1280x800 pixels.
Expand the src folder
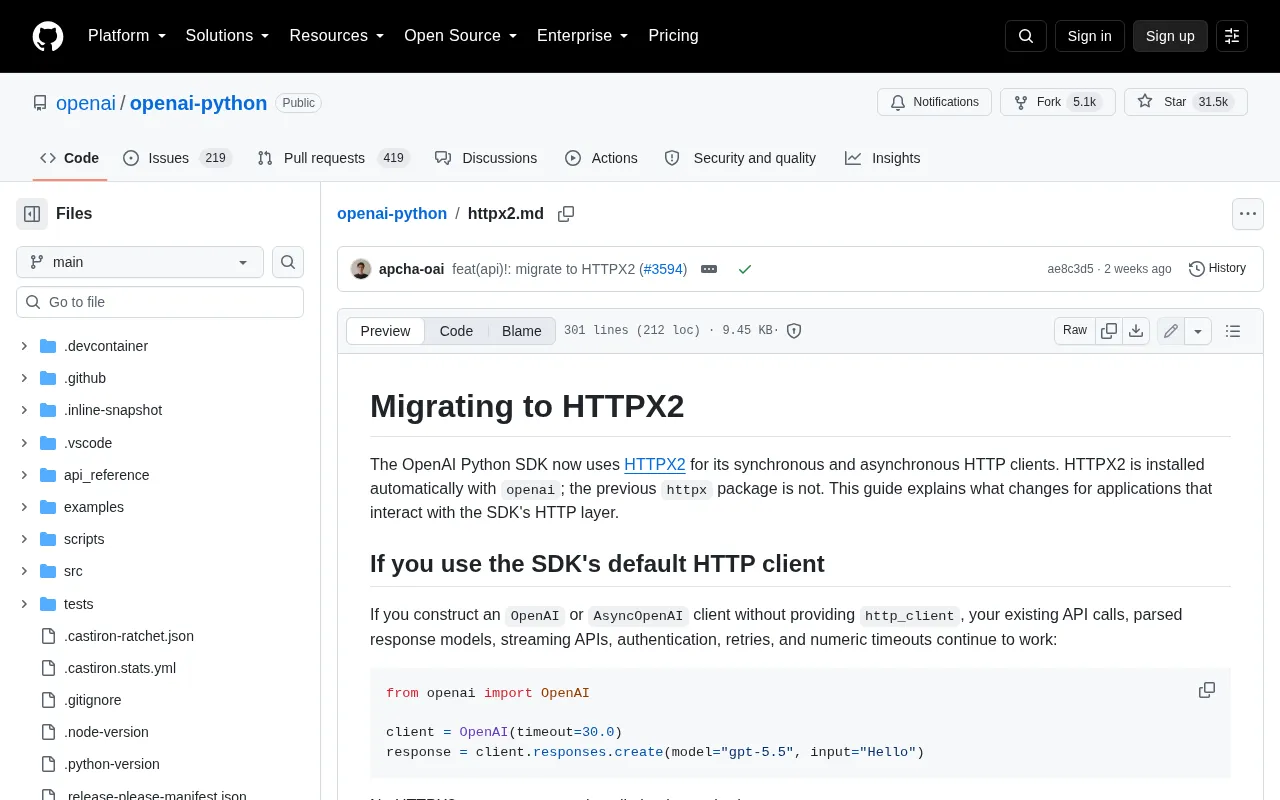24,571
